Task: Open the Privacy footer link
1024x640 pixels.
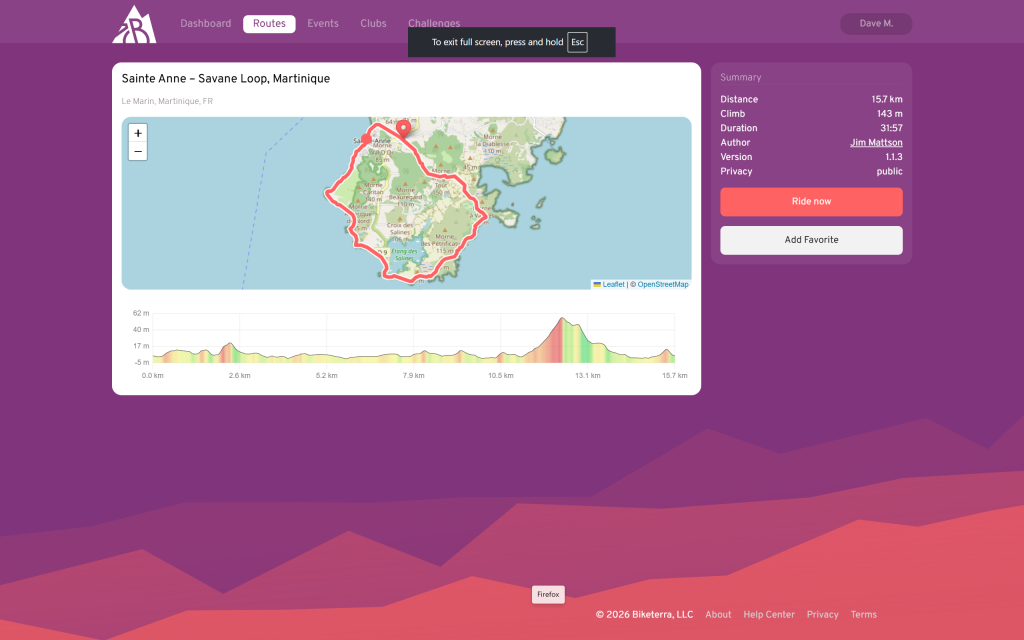Action: pos(822,615)
